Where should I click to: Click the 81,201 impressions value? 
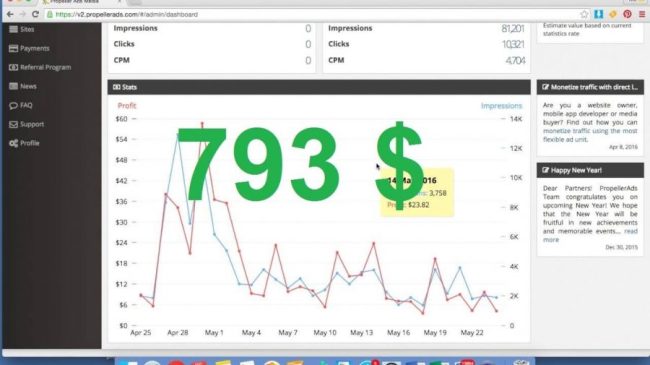point(513,28)
